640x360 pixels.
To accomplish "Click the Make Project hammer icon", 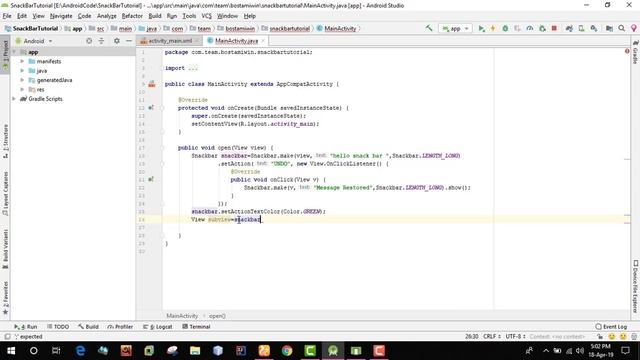I will pyautogui.click(x=429, y=28).
